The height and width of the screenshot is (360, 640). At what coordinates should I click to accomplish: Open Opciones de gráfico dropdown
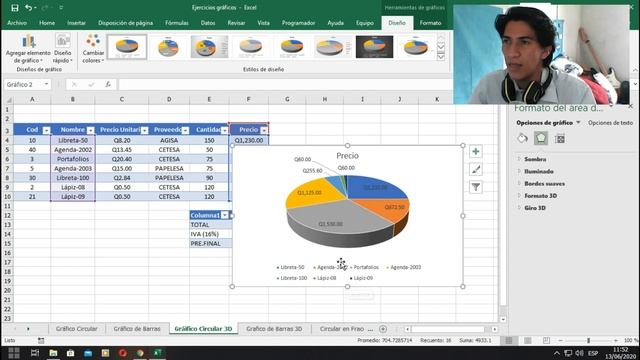point(578,122)
